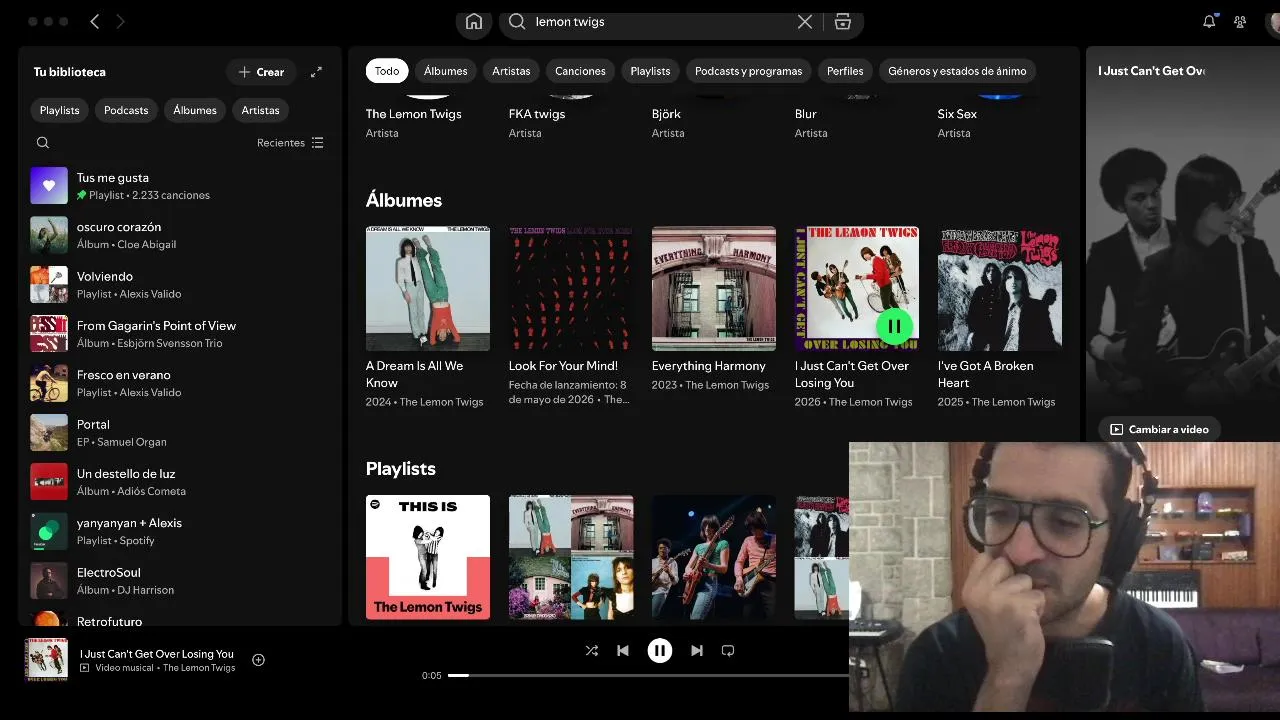Skip to previous track
This screenshot has height=720, width=1280.
click(623, 650)
